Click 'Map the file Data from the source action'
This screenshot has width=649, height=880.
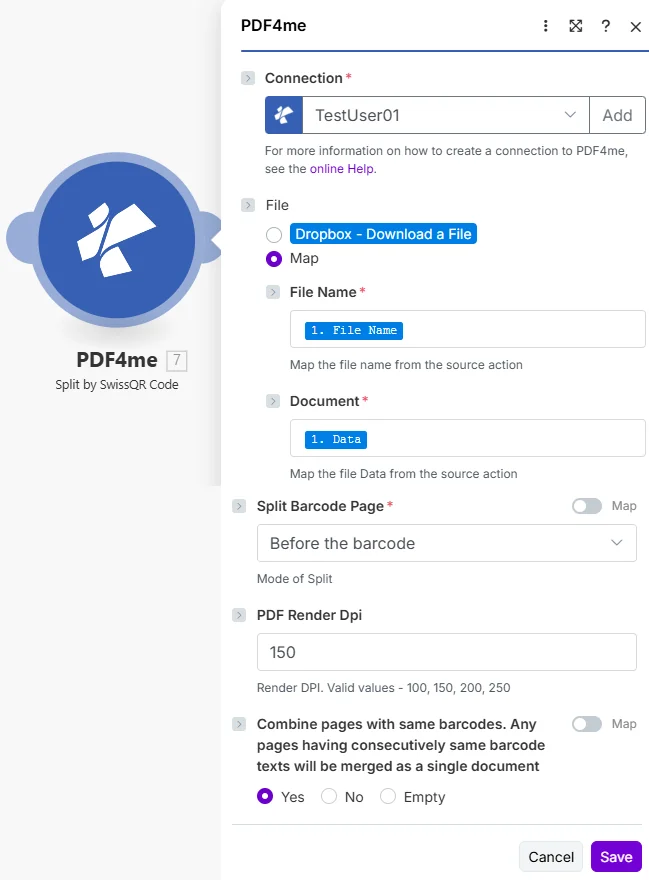(x=404, y=474)
